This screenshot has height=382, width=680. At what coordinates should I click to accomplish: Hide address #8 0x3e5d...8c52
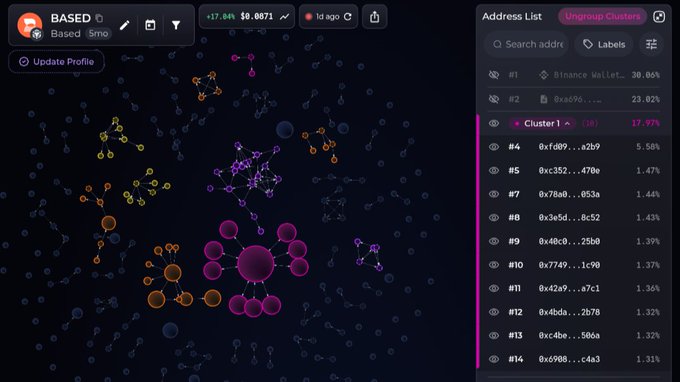(494, 218)
